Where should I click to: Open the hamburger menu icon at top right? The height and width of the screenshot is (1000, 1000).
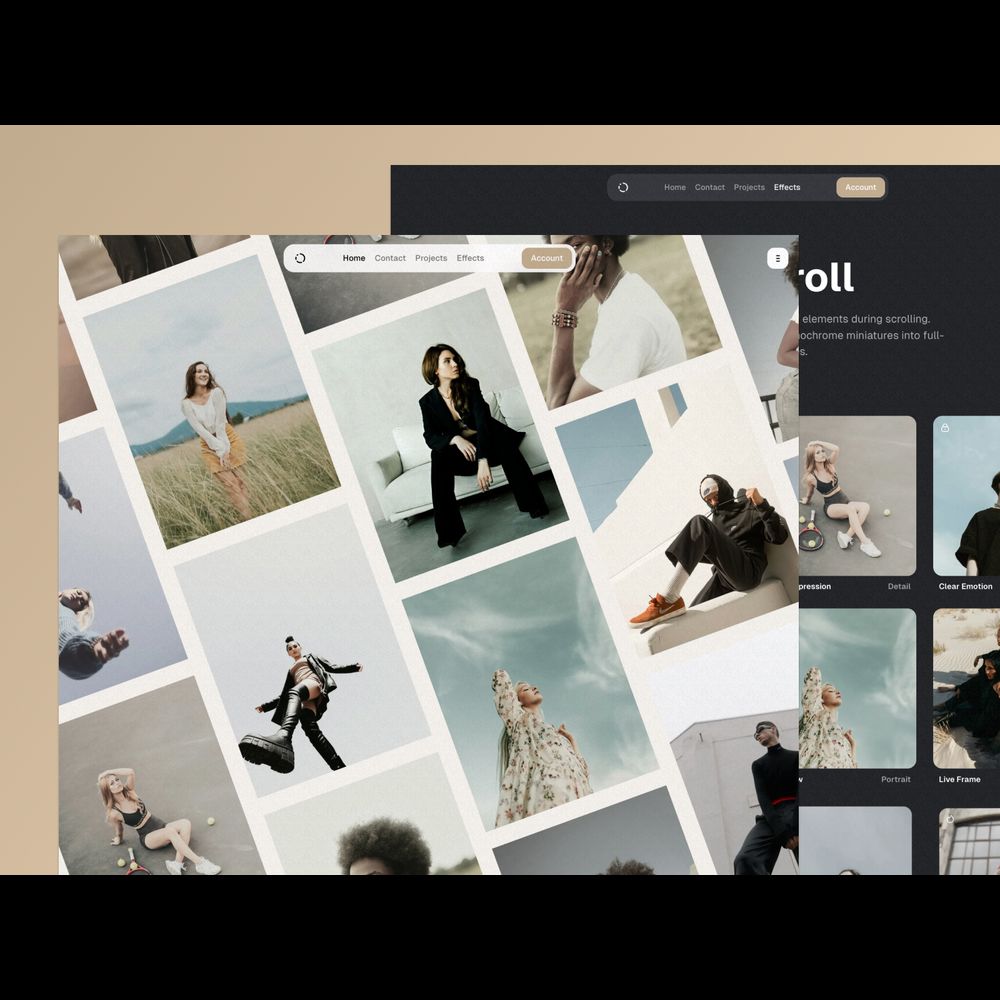click(777, 258)
